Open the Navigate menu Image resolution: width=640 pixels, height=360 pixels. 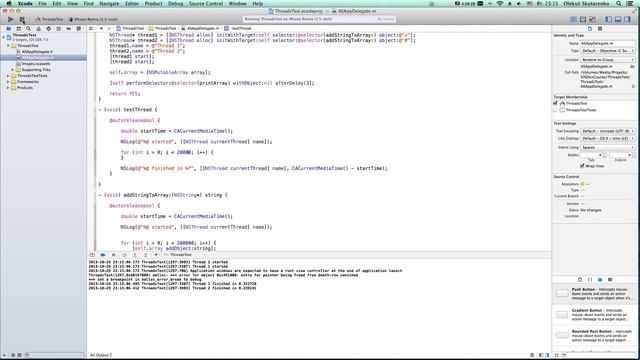(109, 4)
